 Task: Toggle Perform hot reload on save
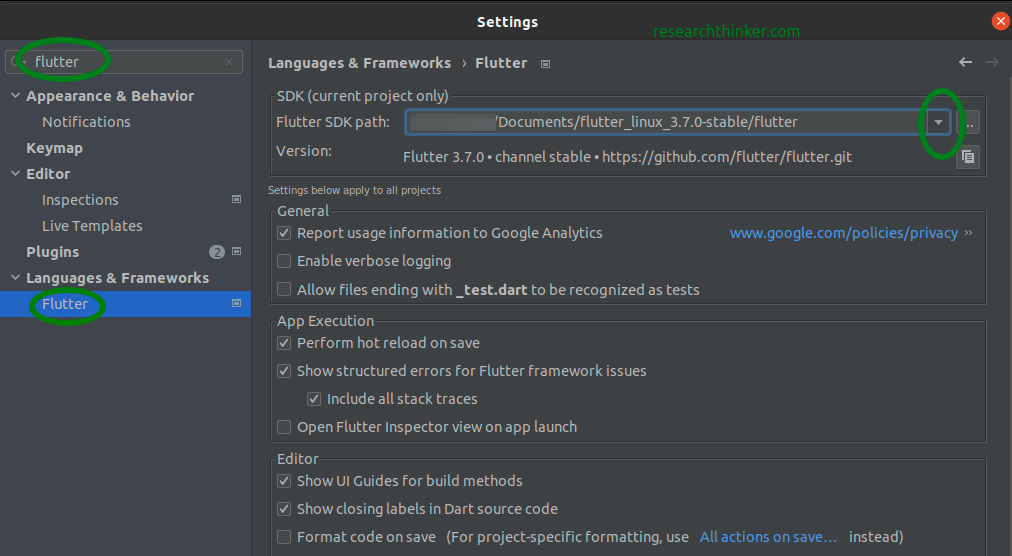(285, 343)
